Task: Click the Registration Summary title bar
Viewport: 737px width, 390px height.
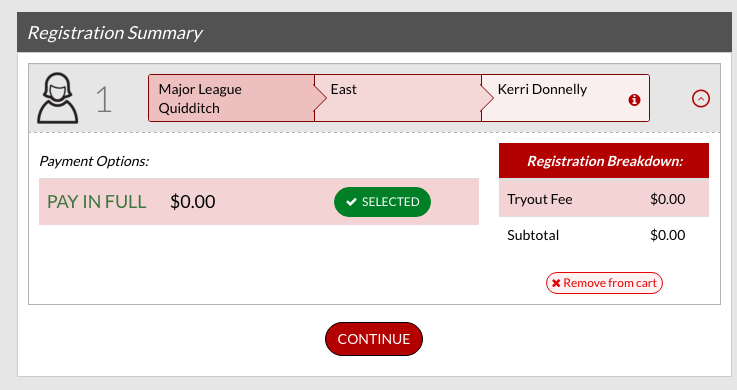Action: pyautogui.click(x=374, y=32)
